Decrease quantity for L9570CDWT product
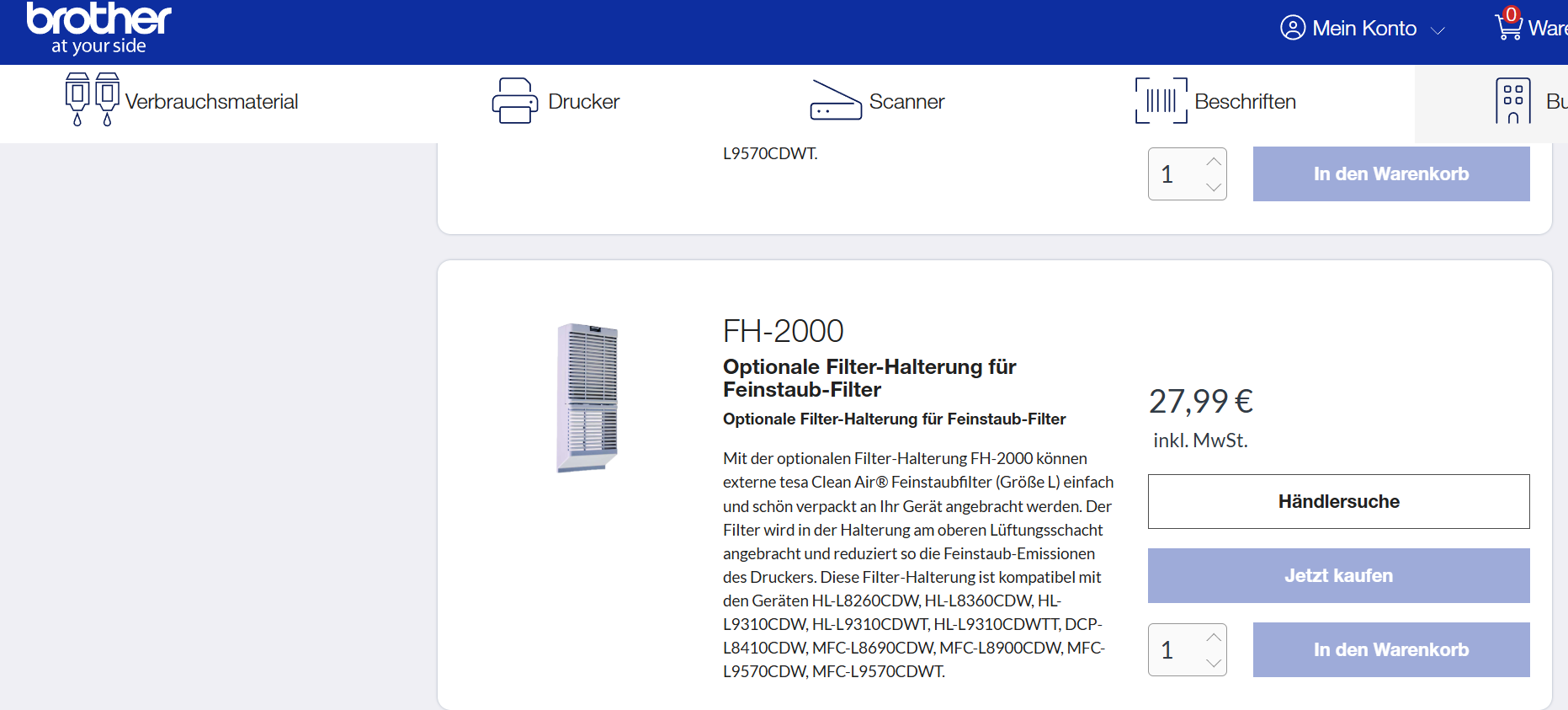 click(1214, 187)
